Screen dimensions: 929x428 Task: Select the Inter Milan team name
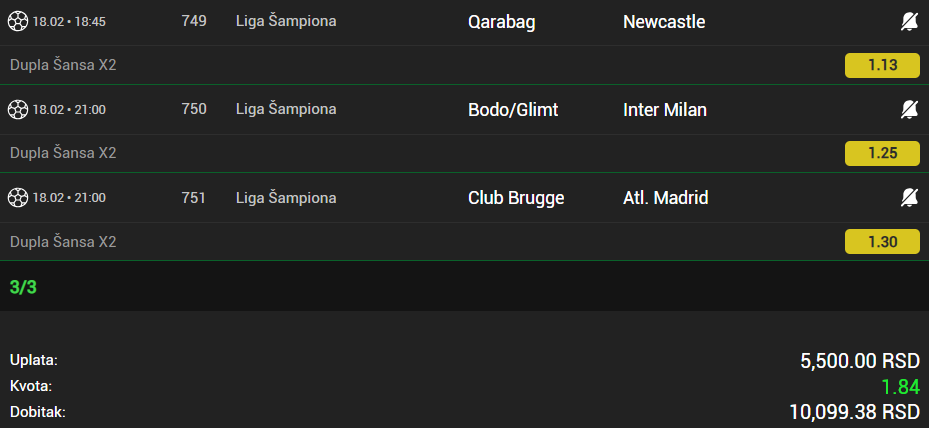(x=664, y=109)
